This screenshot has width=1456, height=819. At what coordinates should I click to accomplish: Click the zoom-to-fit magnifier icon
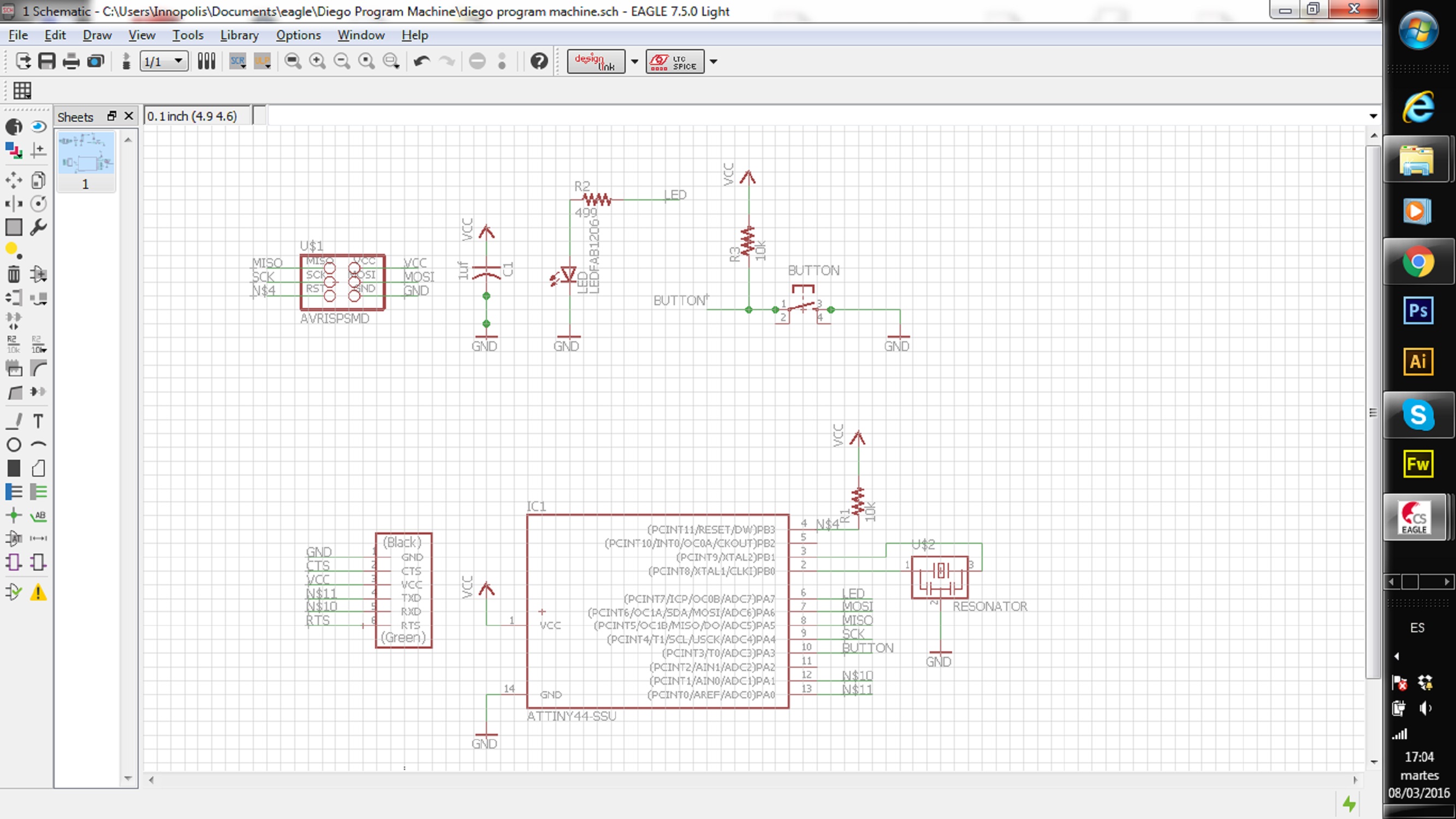[293, 61]
